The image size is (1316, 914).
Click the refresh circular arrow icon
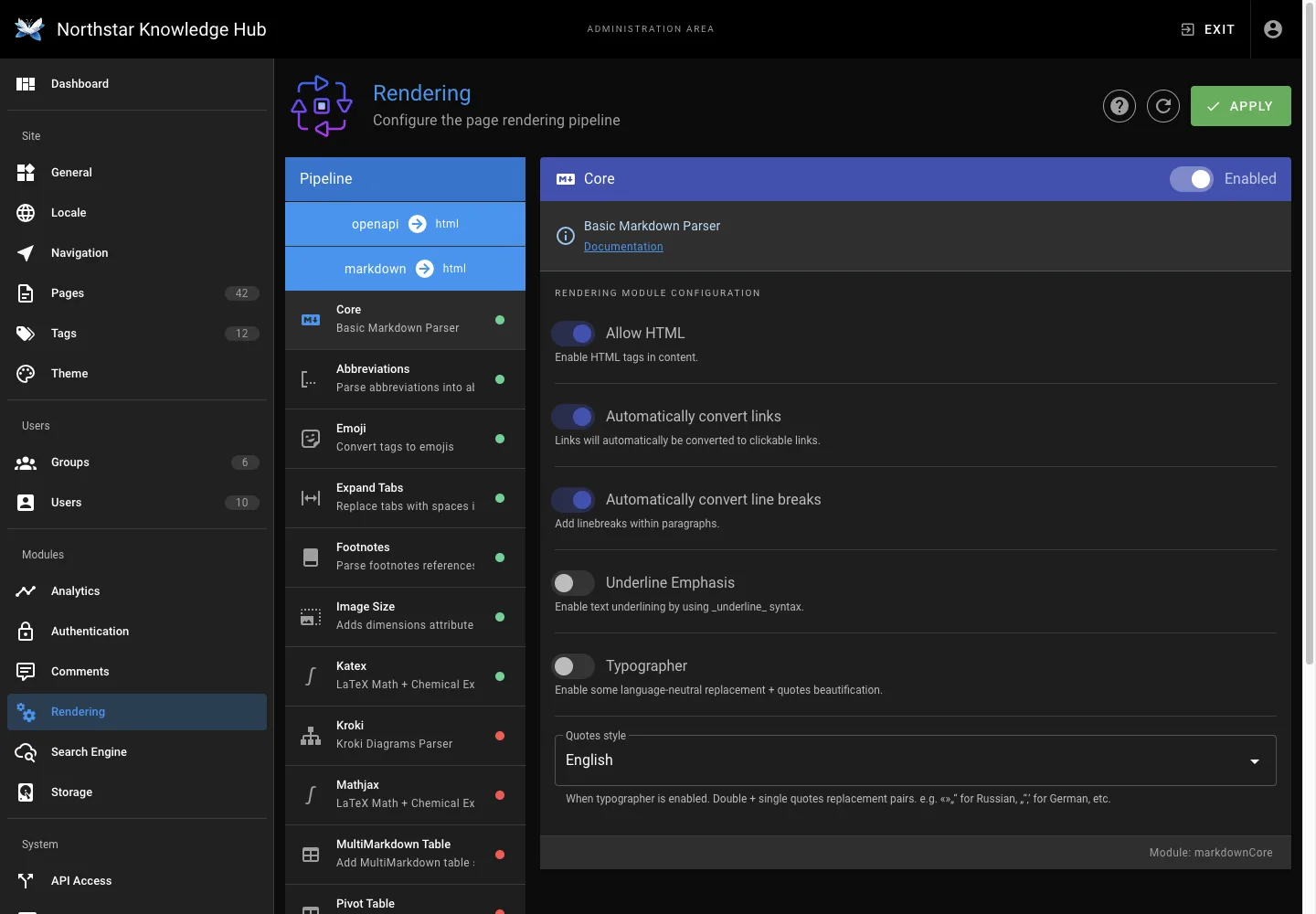click(1163, 106)
